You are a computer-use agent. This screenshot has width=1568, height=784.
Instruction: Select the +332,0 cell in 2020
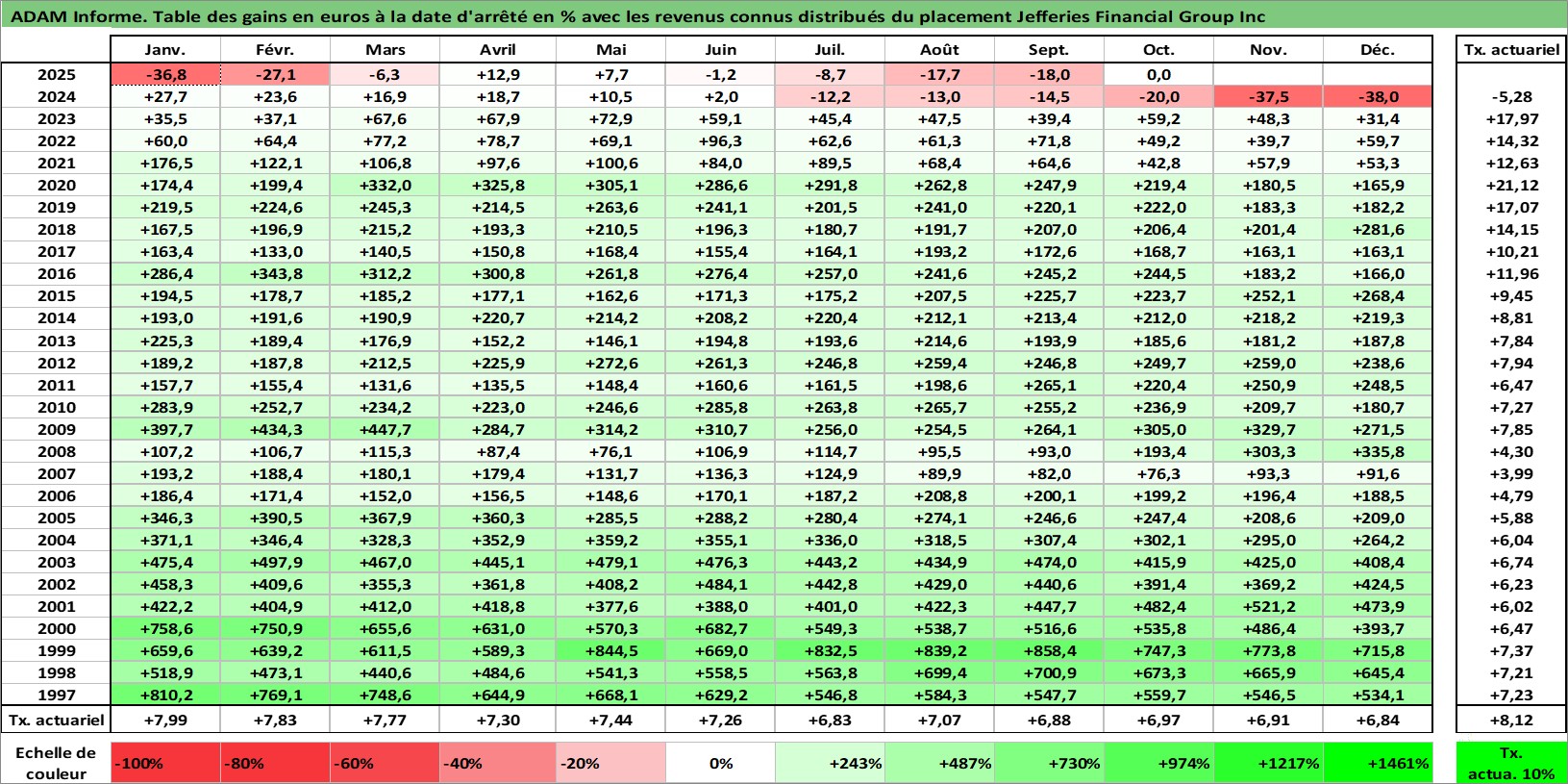click(386, 186)
